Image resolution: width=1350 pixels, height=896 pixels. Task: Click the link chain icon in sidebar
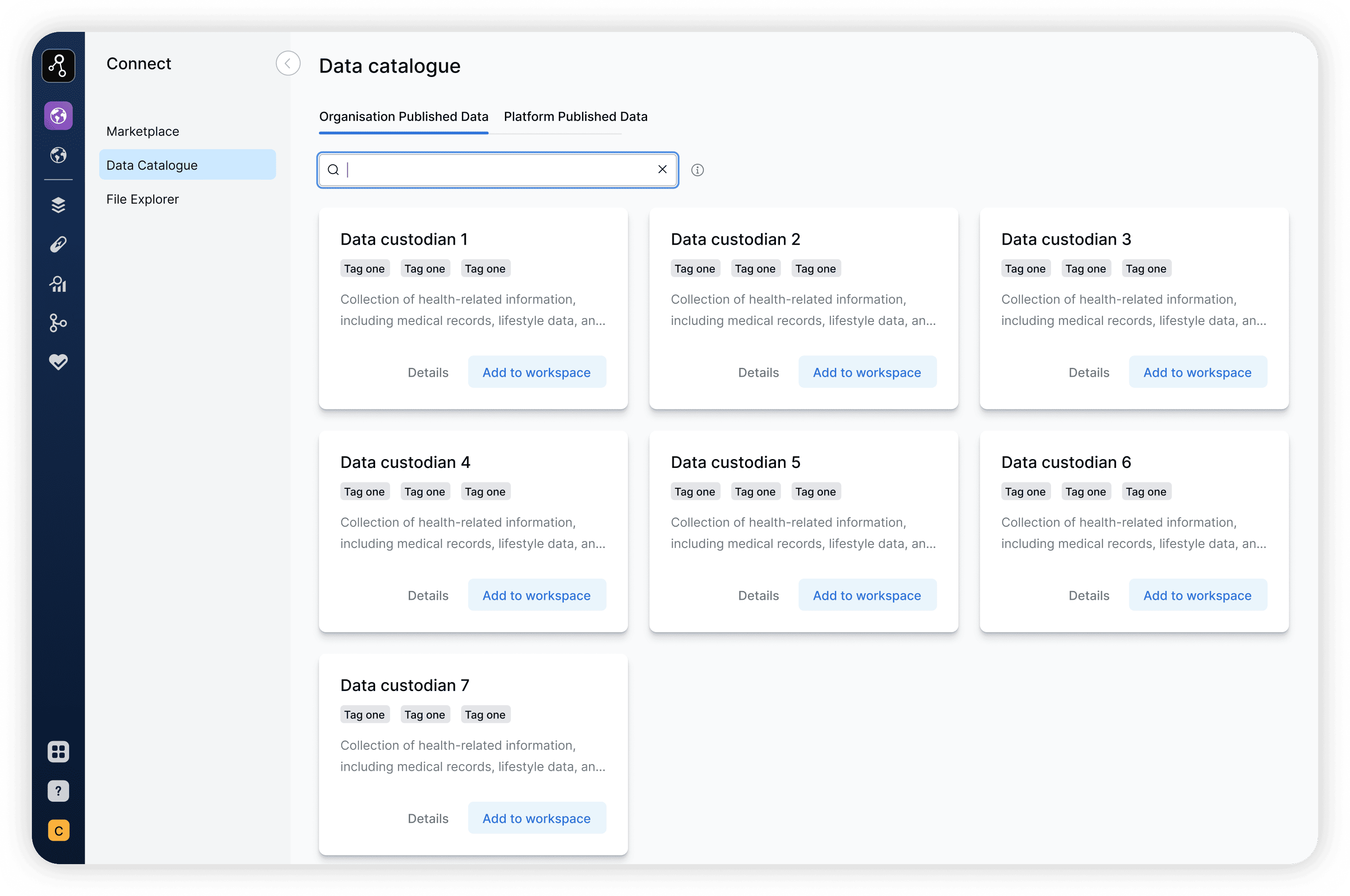[58, 244]
